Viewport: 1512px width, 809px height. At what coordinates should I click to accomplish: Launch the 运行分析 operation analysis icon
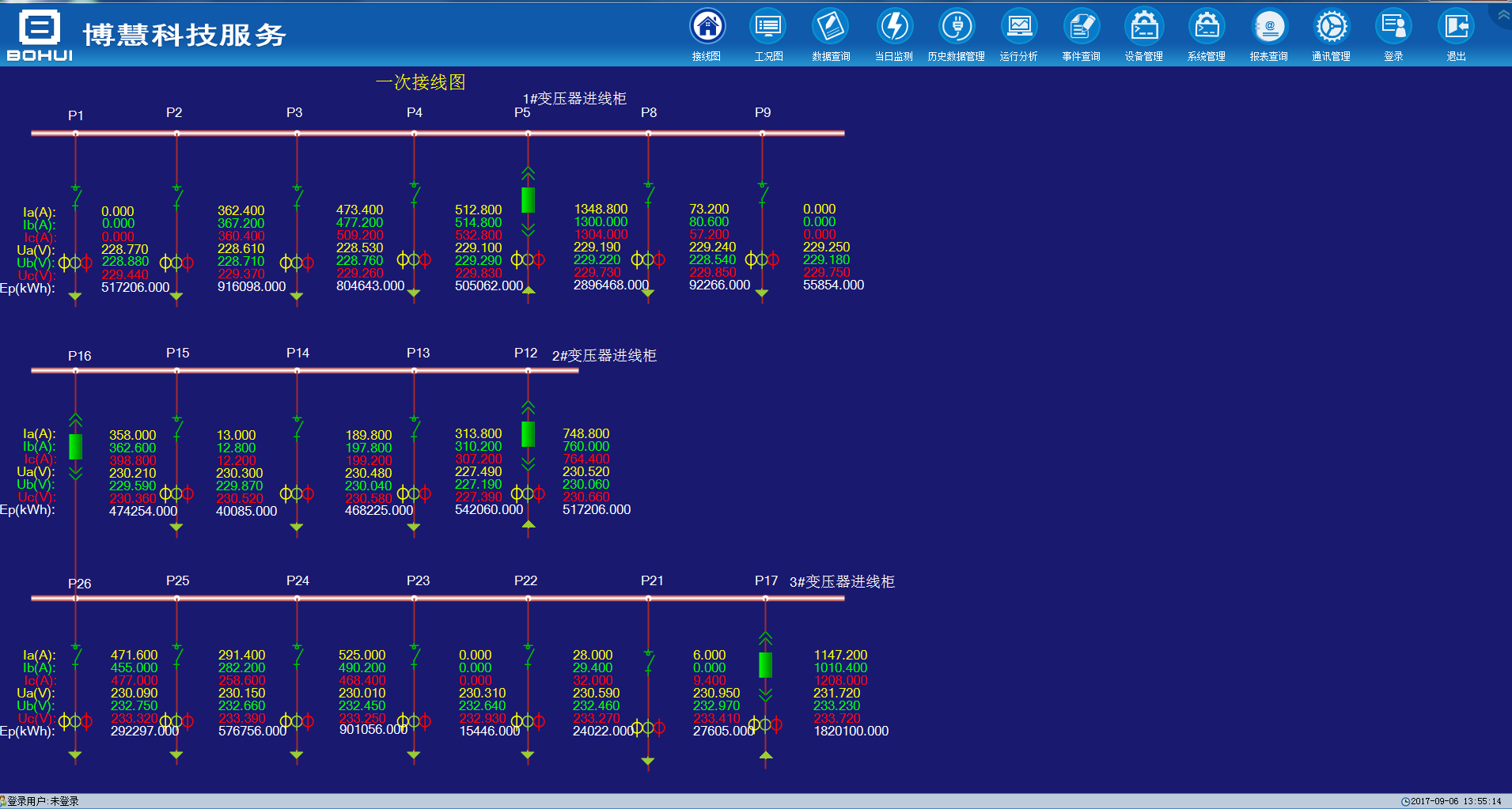(1018, 27)
